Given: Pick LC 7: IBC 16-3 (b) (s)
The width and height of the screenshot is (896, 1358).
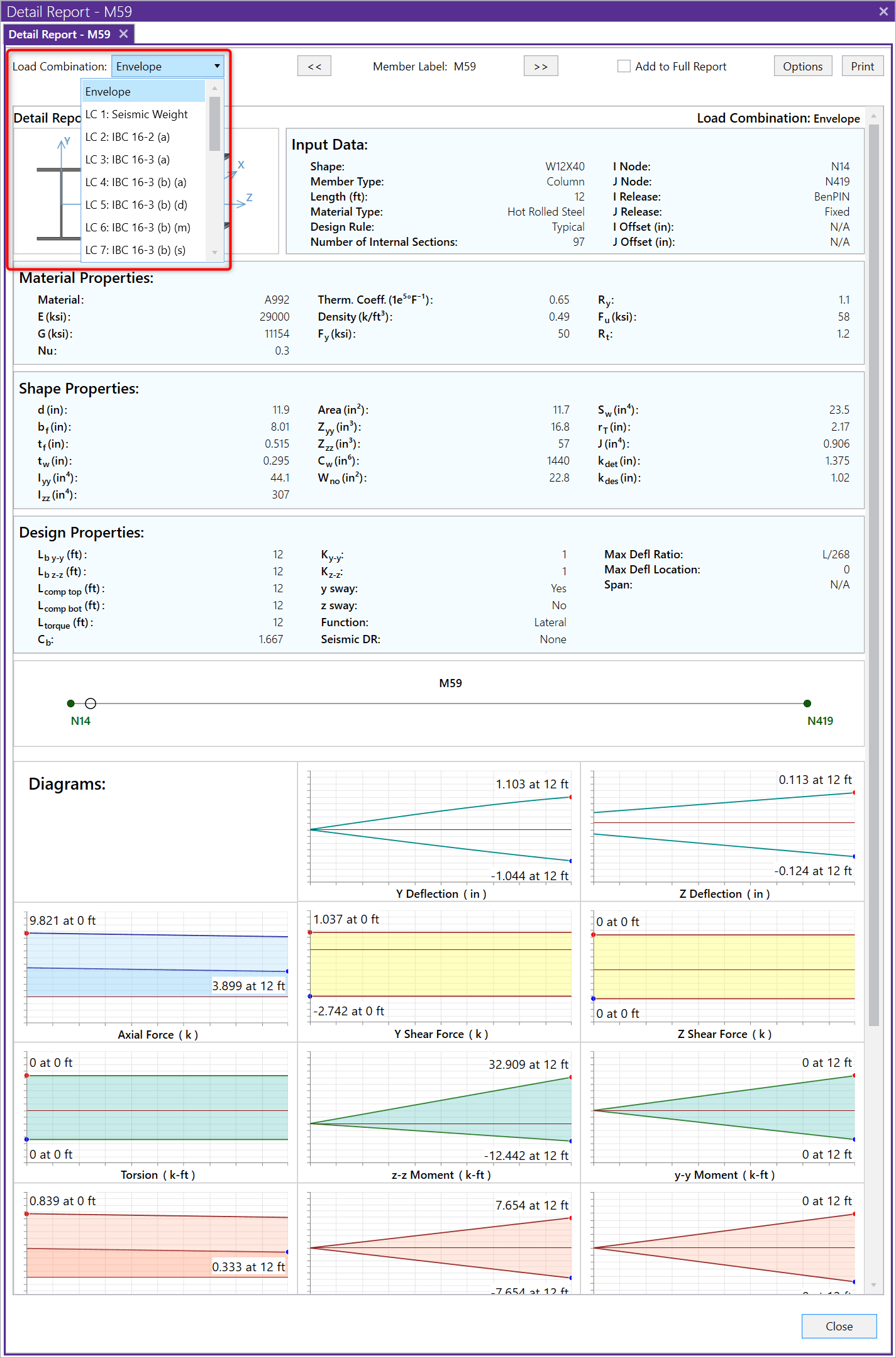Looking at the screenshot, I should pyautogui.click(x=135, y=250).
